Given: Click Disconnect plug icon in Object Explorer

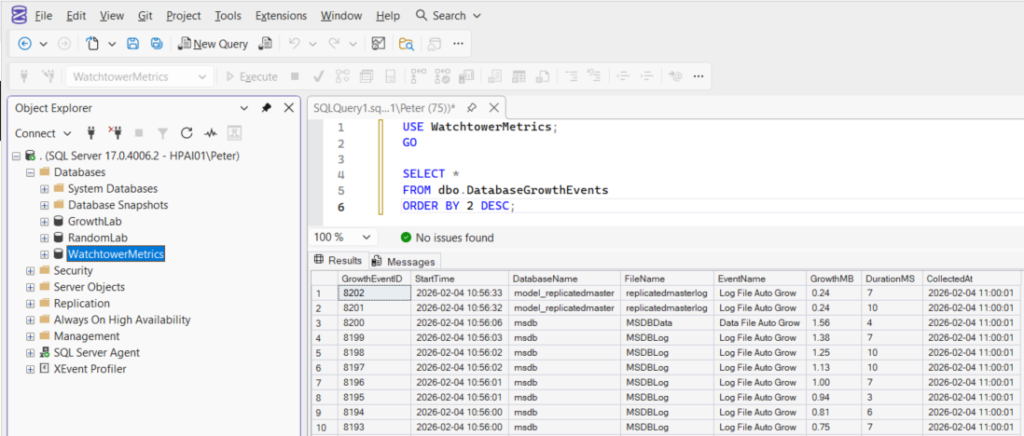Looking at the screenshot, I should [115, 133].
